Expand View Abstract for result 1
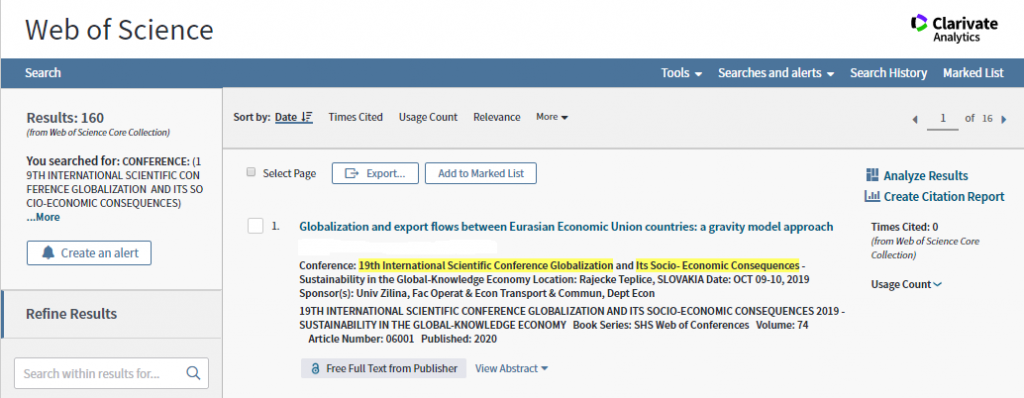This screenshot has width=1024, height=398. click(x=511, y=368)
